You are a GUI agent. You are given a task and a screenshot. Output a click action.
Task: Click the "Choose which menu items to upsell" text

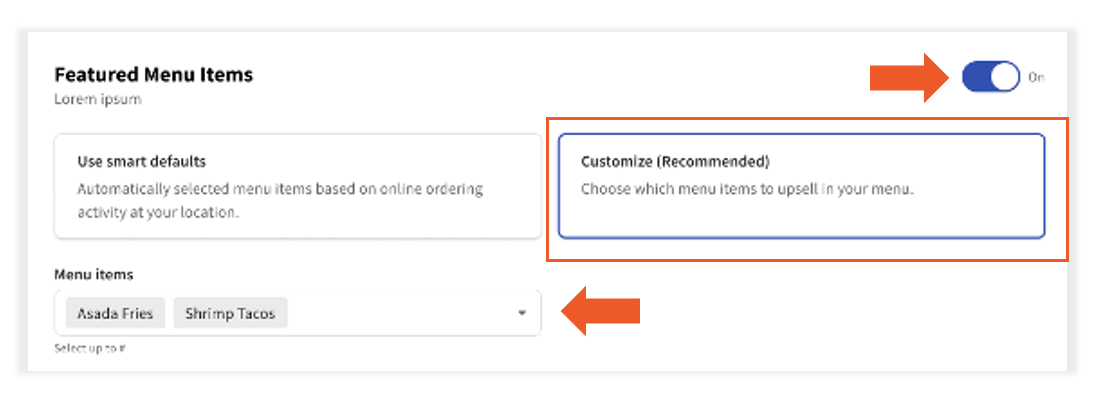click(747, 188)
